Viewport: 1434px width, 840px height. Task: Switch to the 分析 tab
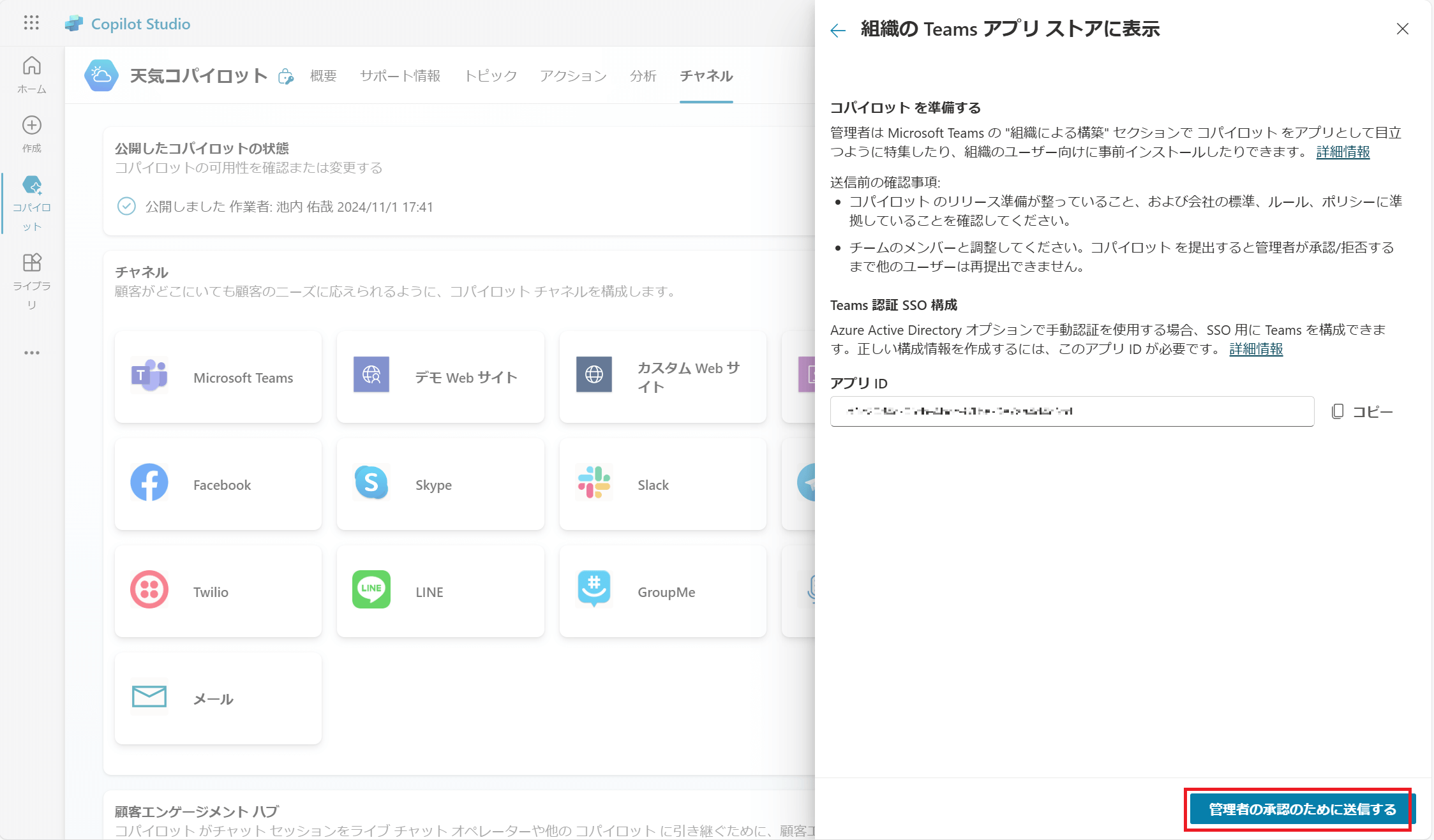coord(643,76)
